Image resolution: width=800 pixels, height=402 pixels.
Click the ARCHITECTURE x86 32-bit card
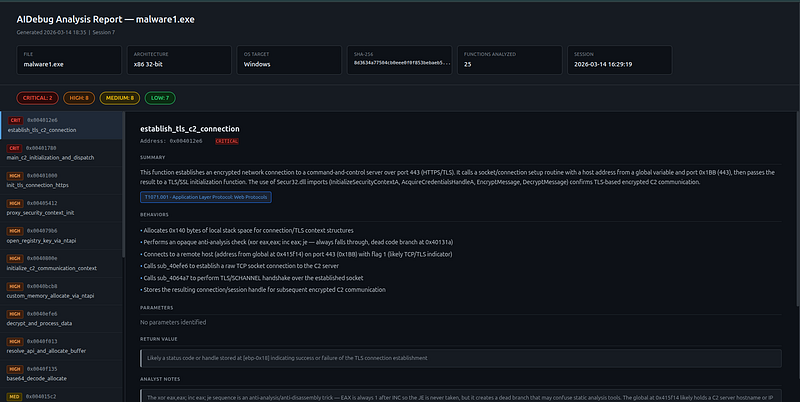179,60
